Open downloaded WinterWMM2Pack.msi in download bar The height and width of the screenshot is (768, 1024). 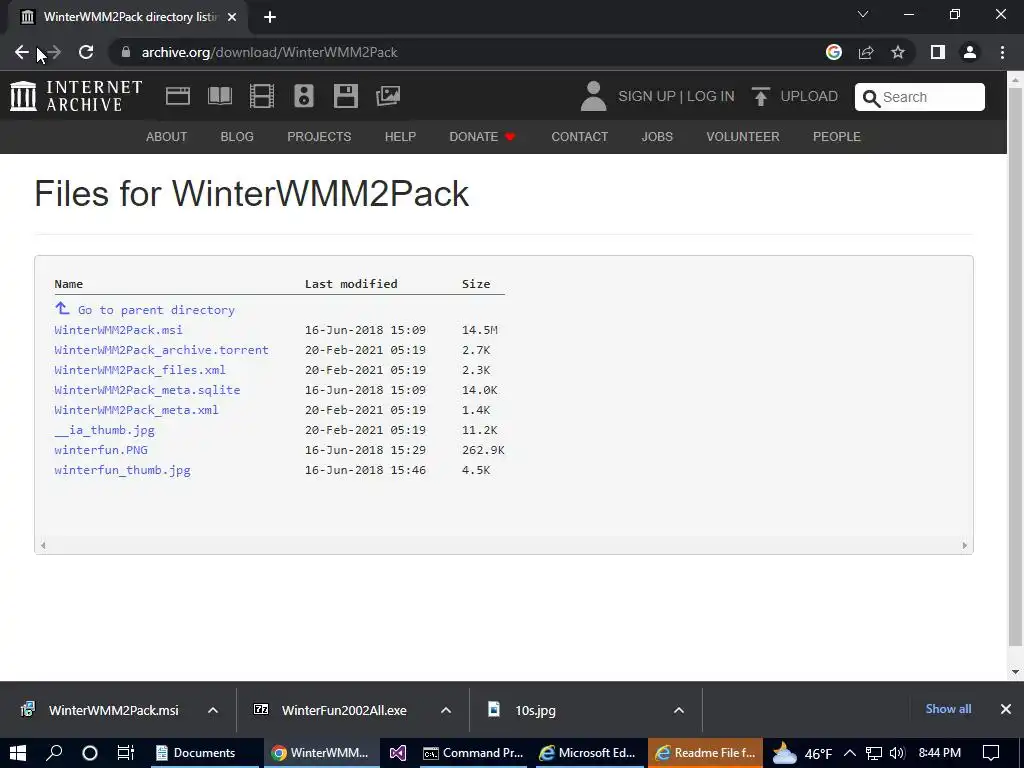[x=99, y=710]
